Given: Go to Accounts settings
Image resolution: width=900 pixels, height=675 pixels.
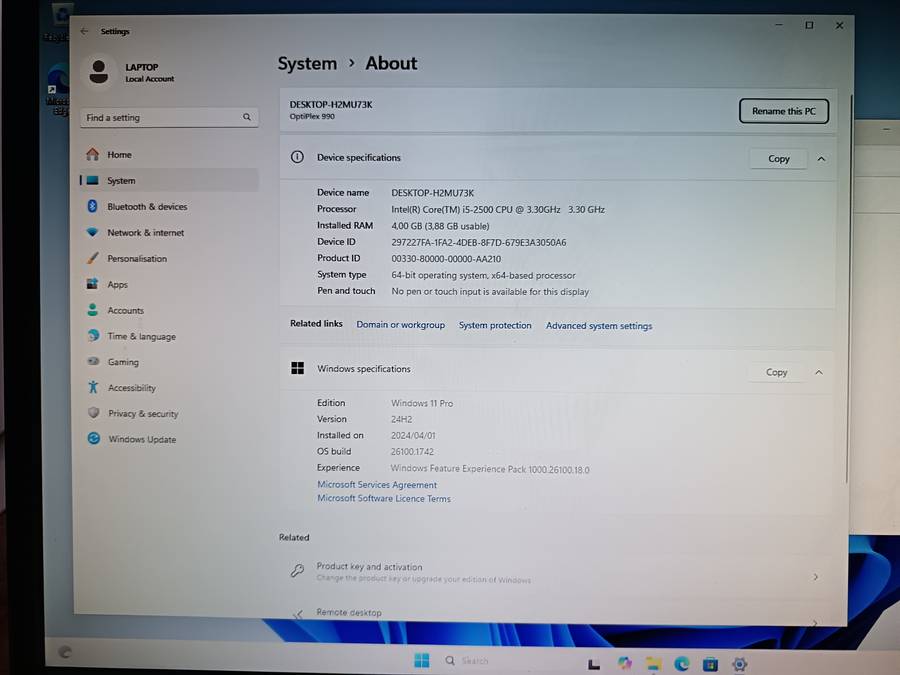Looking at the screenshot, I should point(125,311).
